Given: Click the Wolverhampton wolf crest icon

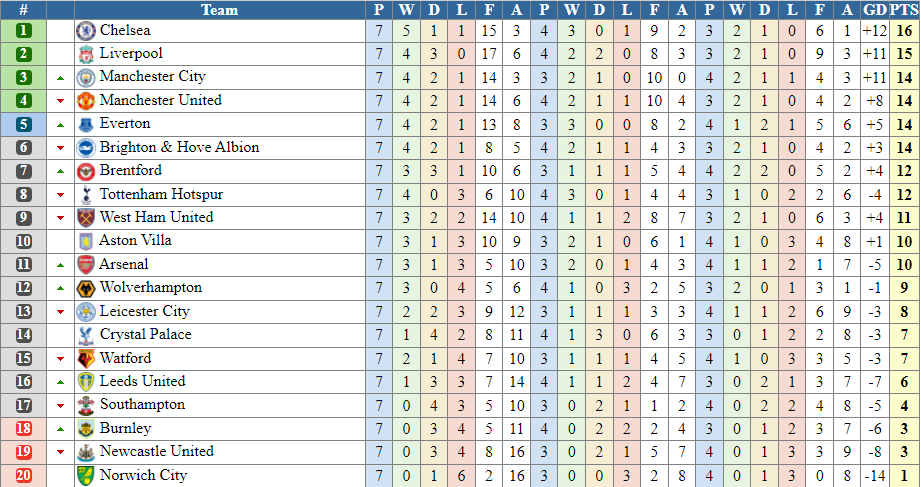Looking at the screenshot, I should pos(86,288).
